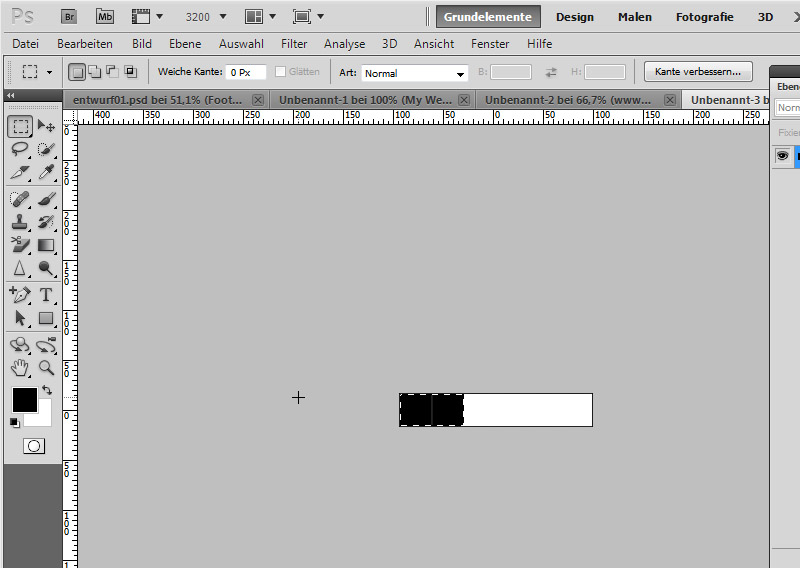Open the foreground color picker swatch
This screenshot has width=800, height=568.
point(24,400)
